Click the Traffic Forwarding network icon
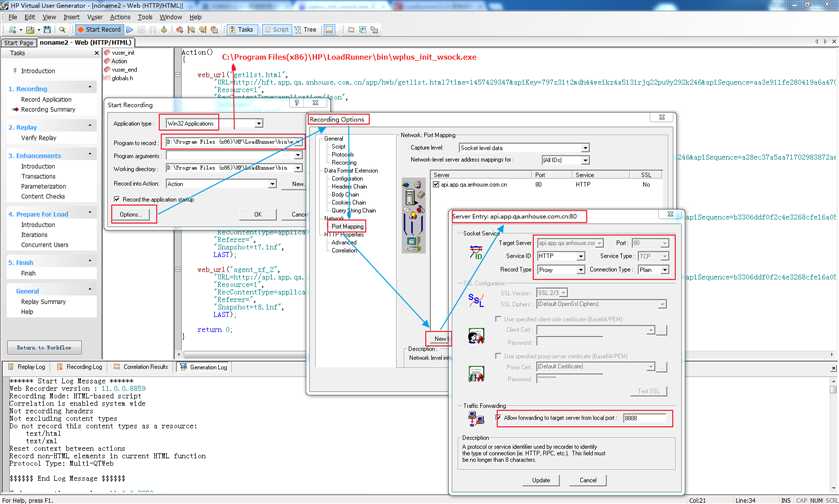This screenshot has height=504, width=839. click(476, 418)
